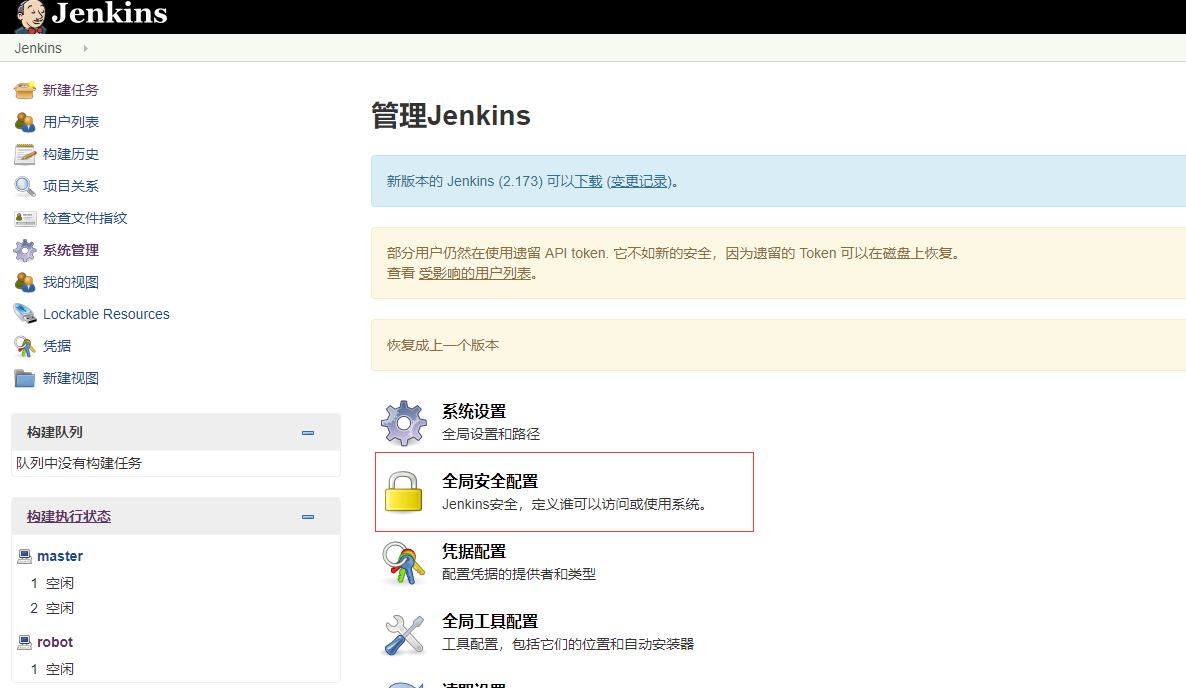Click the 检查文件指纹 fingerprint icon
The image size is (1186, 688).
click(x=24, y=218)
